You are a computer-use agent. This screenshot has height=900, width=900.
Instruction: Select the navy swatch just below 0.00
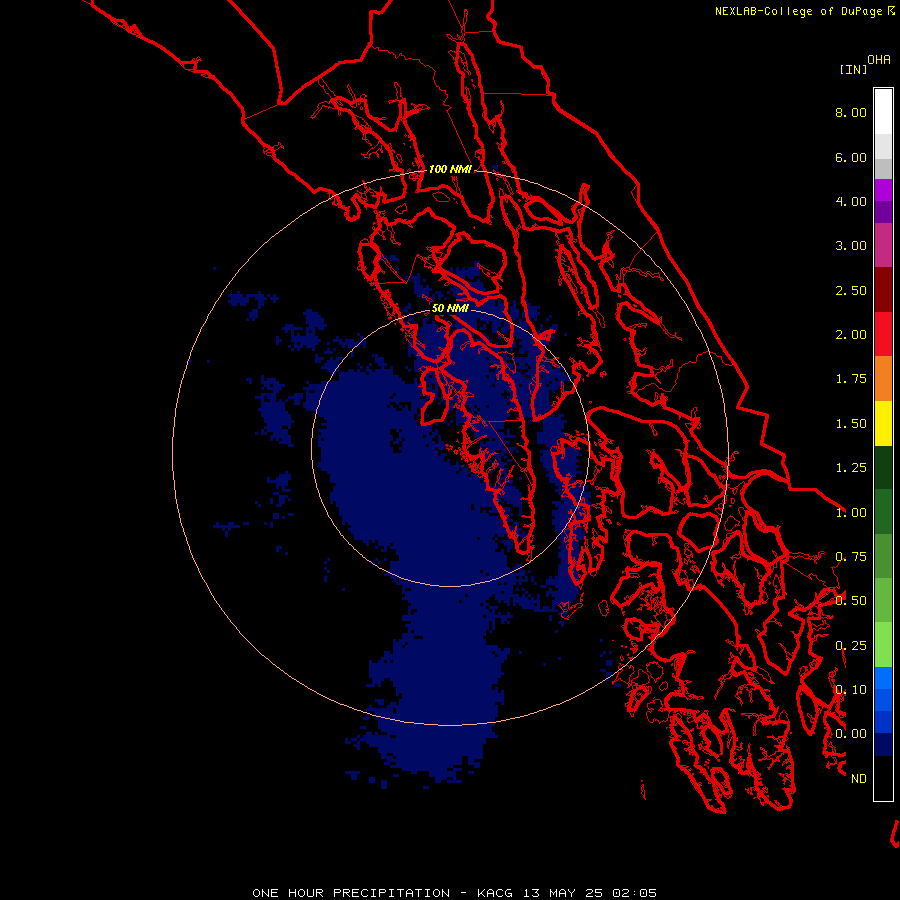coord(883,745)
